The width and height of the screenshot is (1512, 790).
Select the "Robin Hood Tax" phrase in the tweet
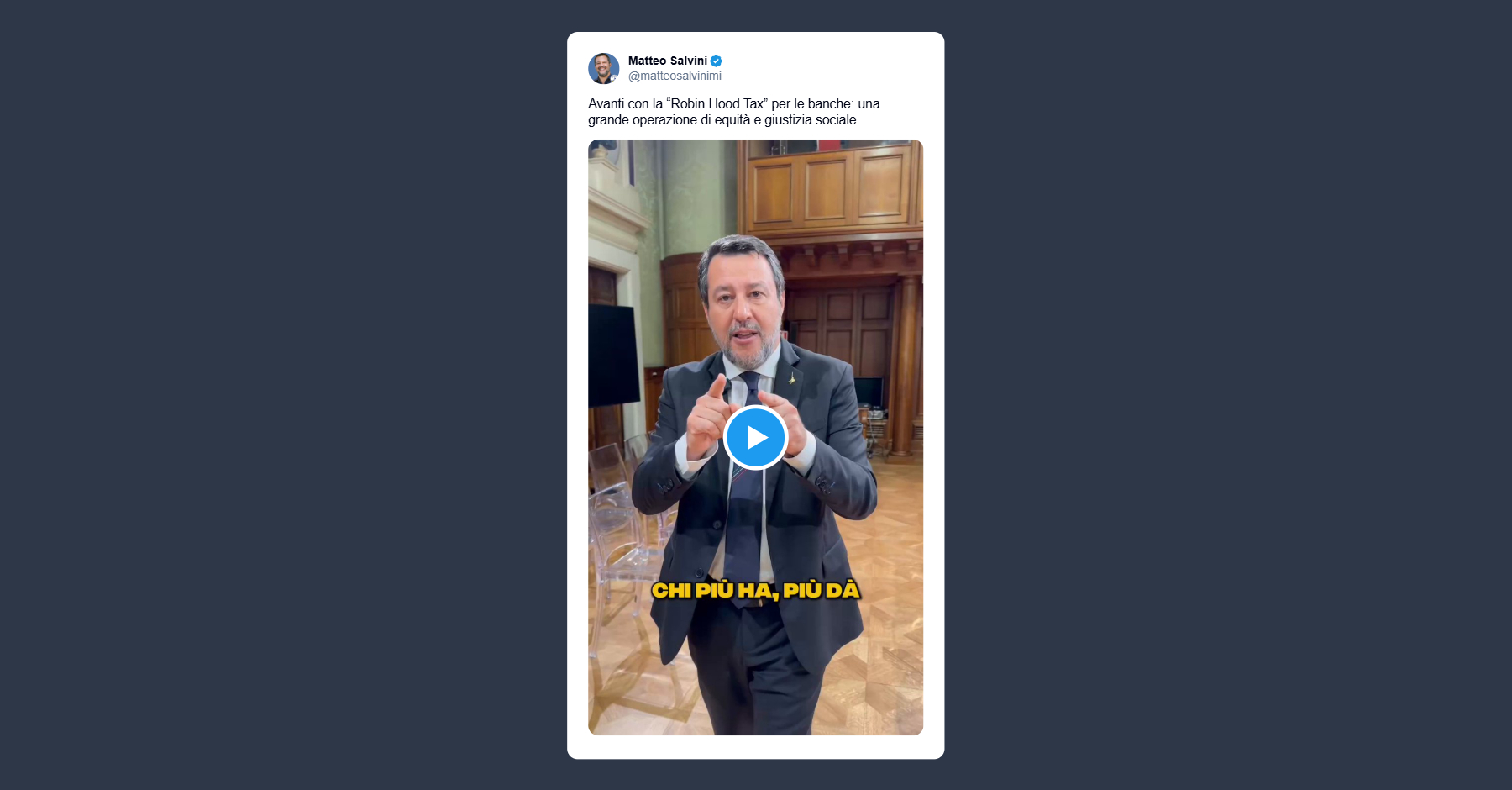pyautogui.click(x=717, y=103)
